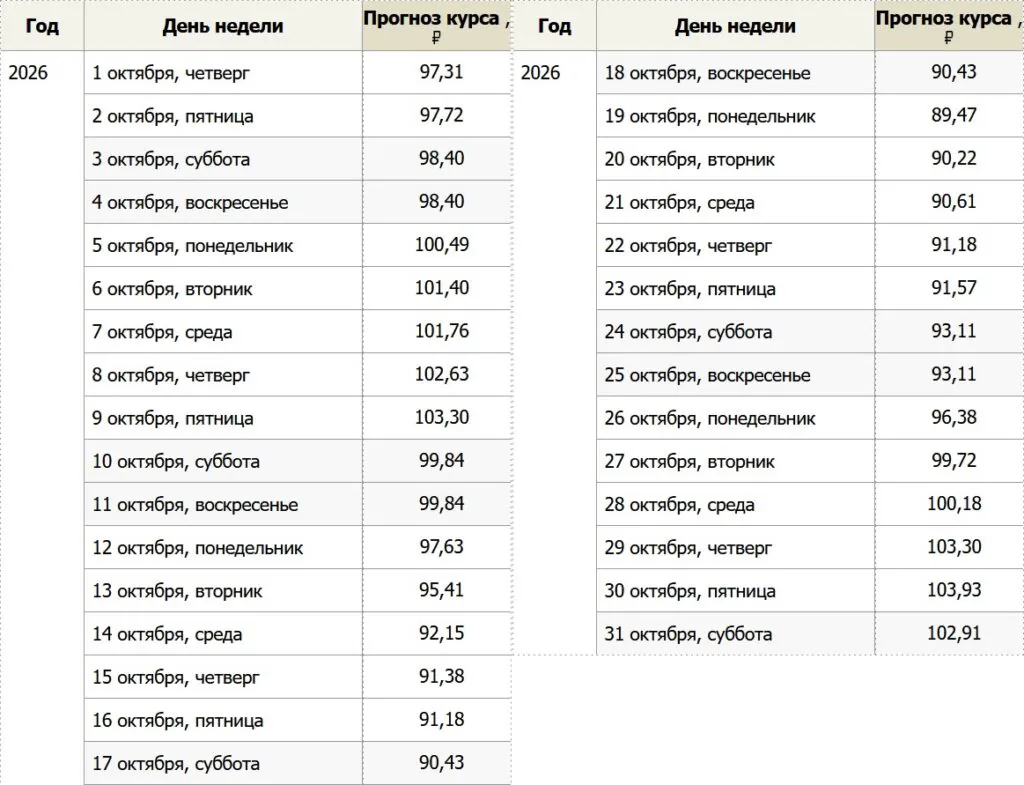Click the left table's 2026 year cell
The width and height of the screenshot is (1024, 785).
[x=28, y=72]
